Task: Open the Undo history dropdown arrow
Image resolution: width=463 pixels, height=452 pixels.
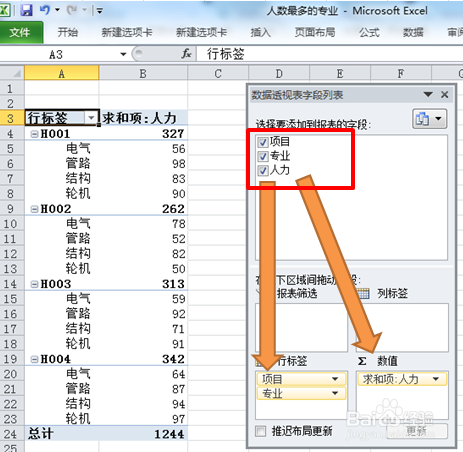Action: (57, 10)
